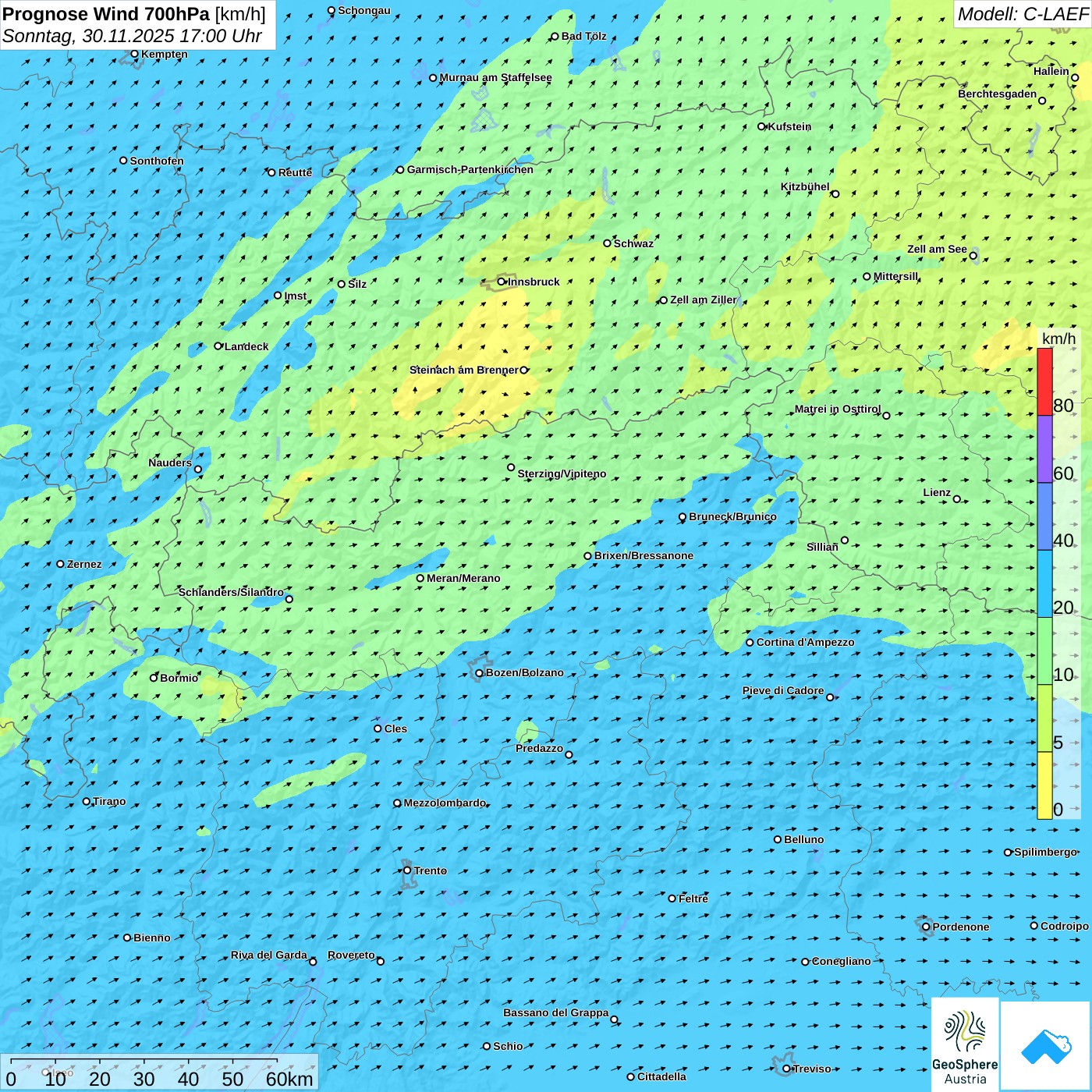
Task: Select the red legend color above 80 km/h
Action: pyautogui.click(x=1044, y=381)
